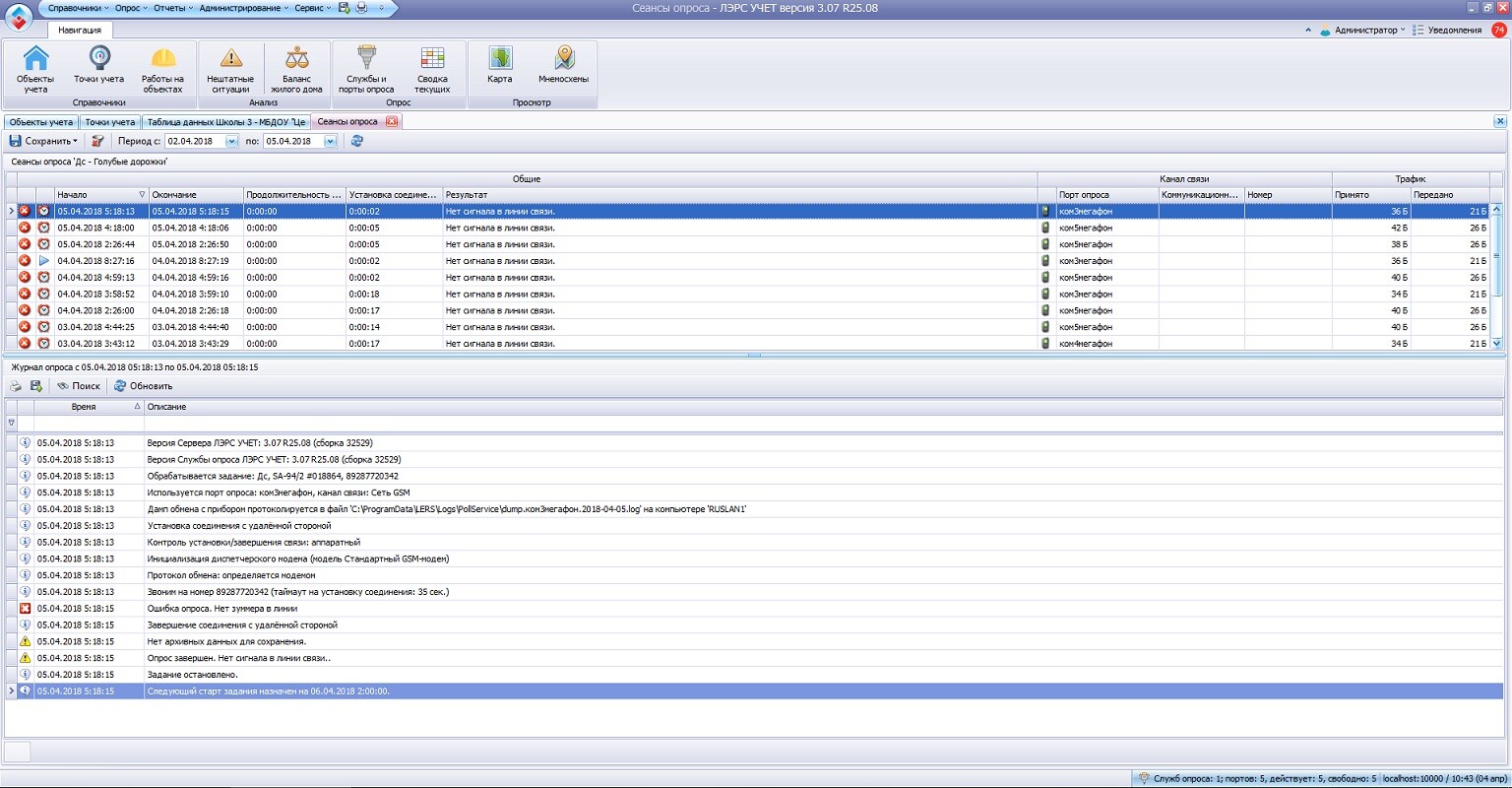Open the Период с date picker dropdown
Image resolution: width=1512 pixels, height=788 pixels.
pyautogui.click(x=232, y=141)
